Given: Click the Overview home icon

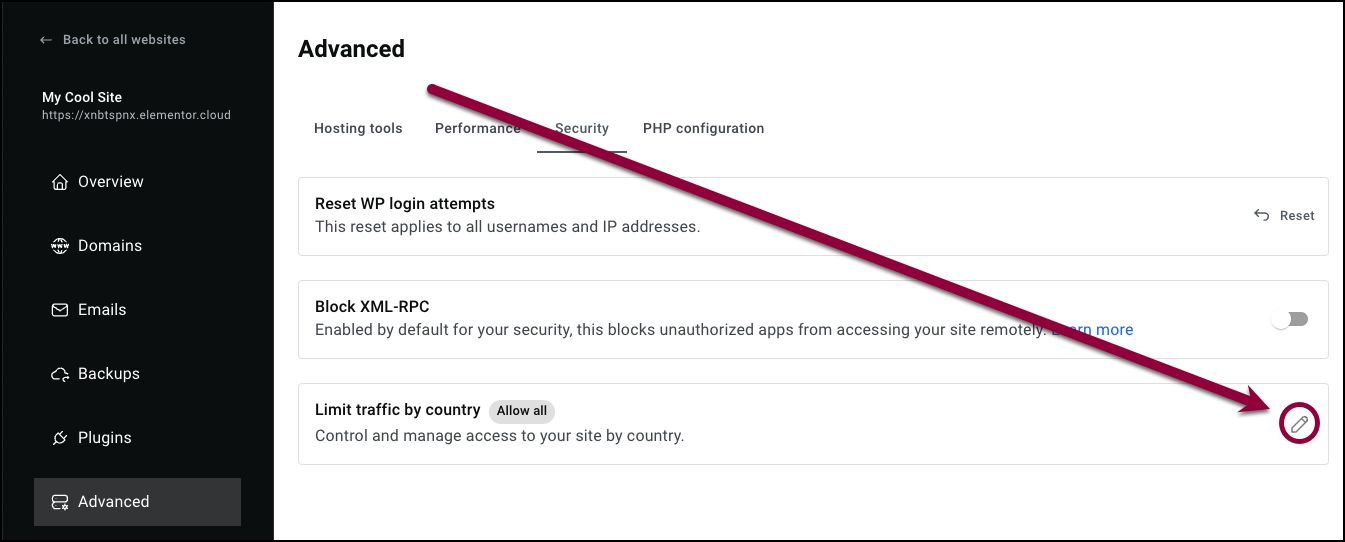Looking at the screenshot, I should click(x=59, y=182).
